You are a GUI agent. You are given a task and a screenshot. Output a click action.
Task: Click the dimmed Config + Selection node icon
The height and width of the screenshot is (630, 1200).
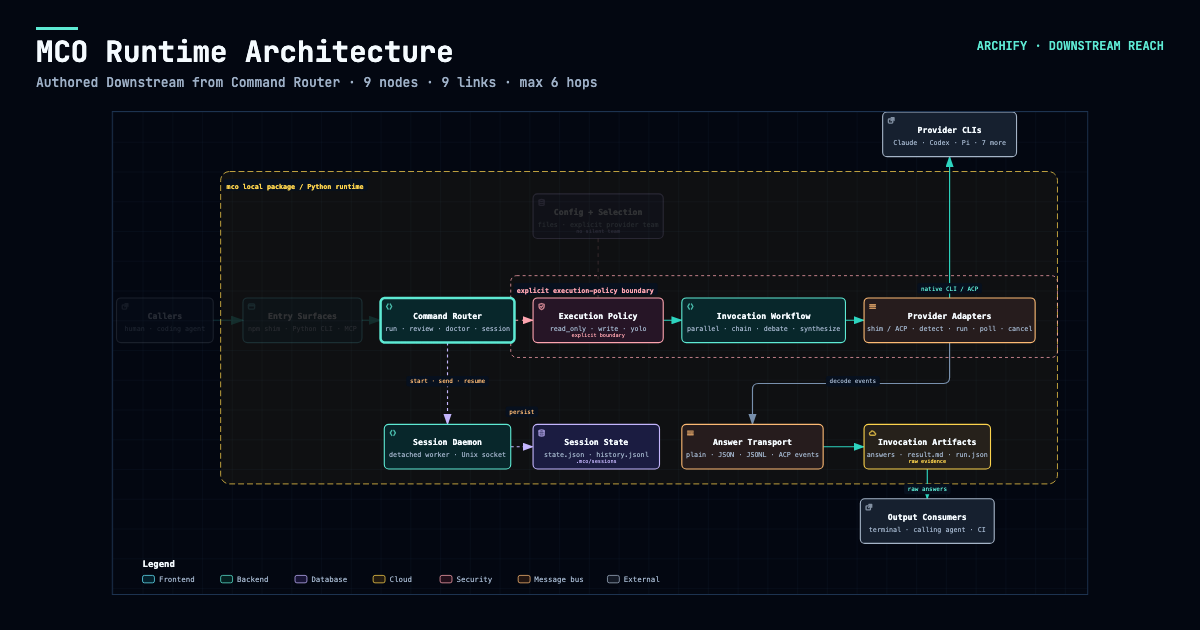click(542, 202)
